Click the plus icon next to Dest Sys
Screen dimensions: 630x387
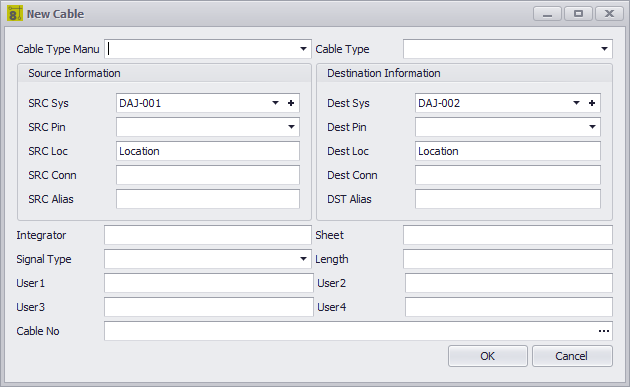(592, 103)
